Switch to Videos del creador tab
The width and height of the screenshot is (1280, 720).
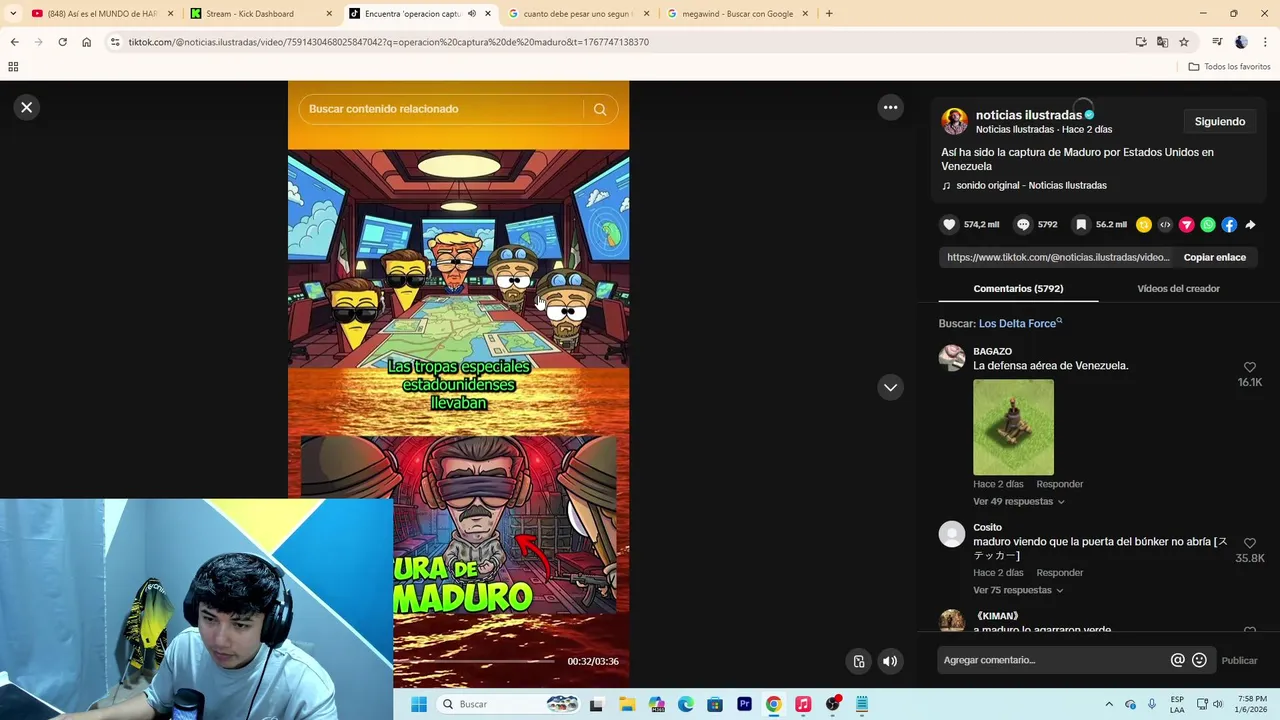(1178, 288)
